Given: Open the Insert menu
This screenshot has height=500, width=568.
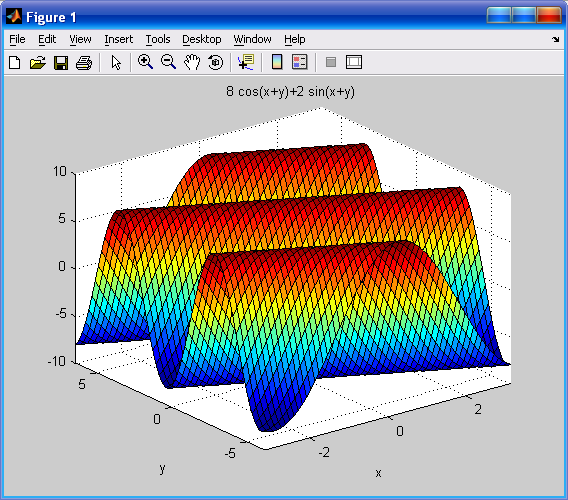Looking at the screenshot, I should (118, 39).
